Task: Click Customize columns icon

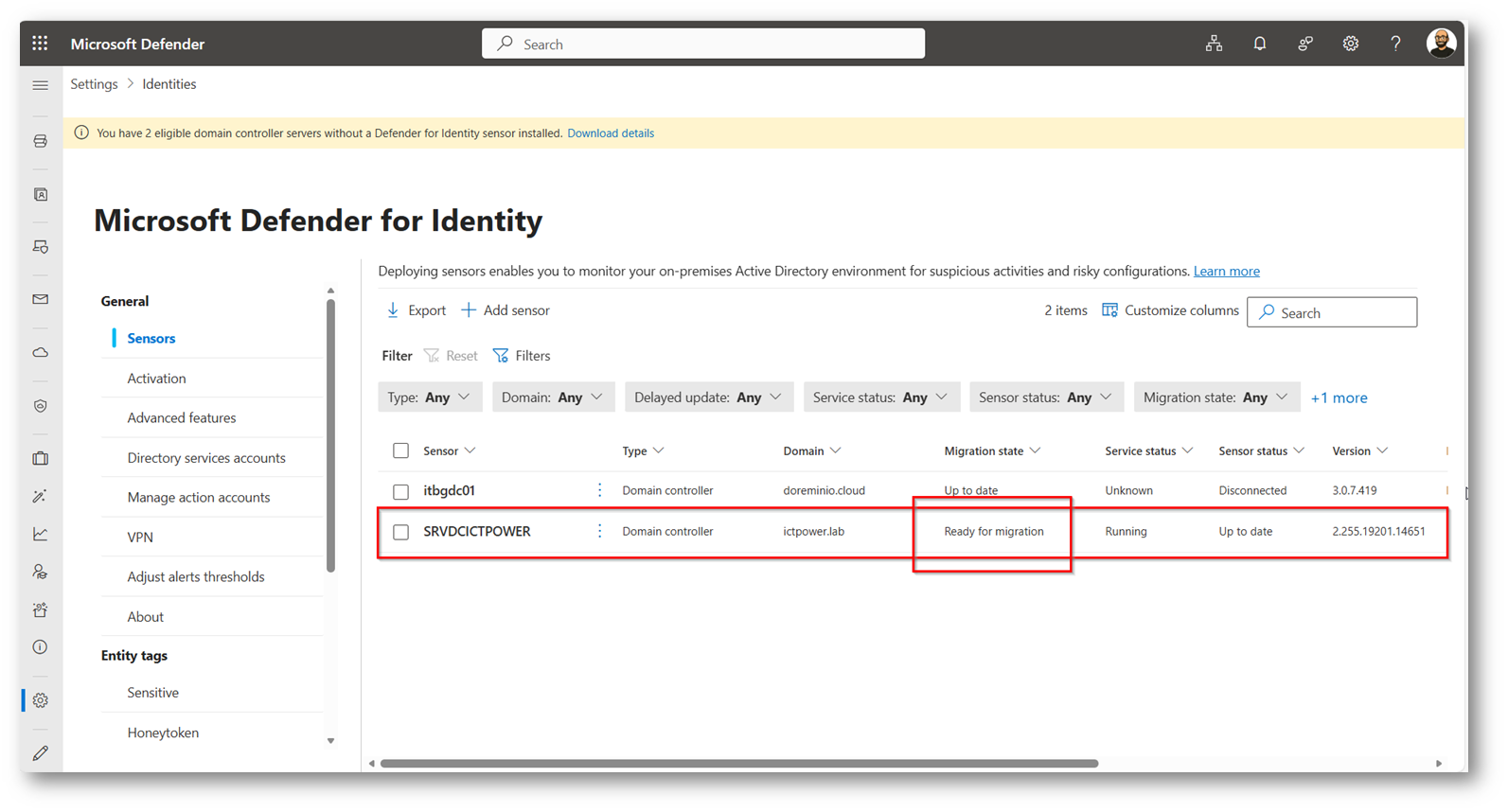Action: [x=1109, y=310]
